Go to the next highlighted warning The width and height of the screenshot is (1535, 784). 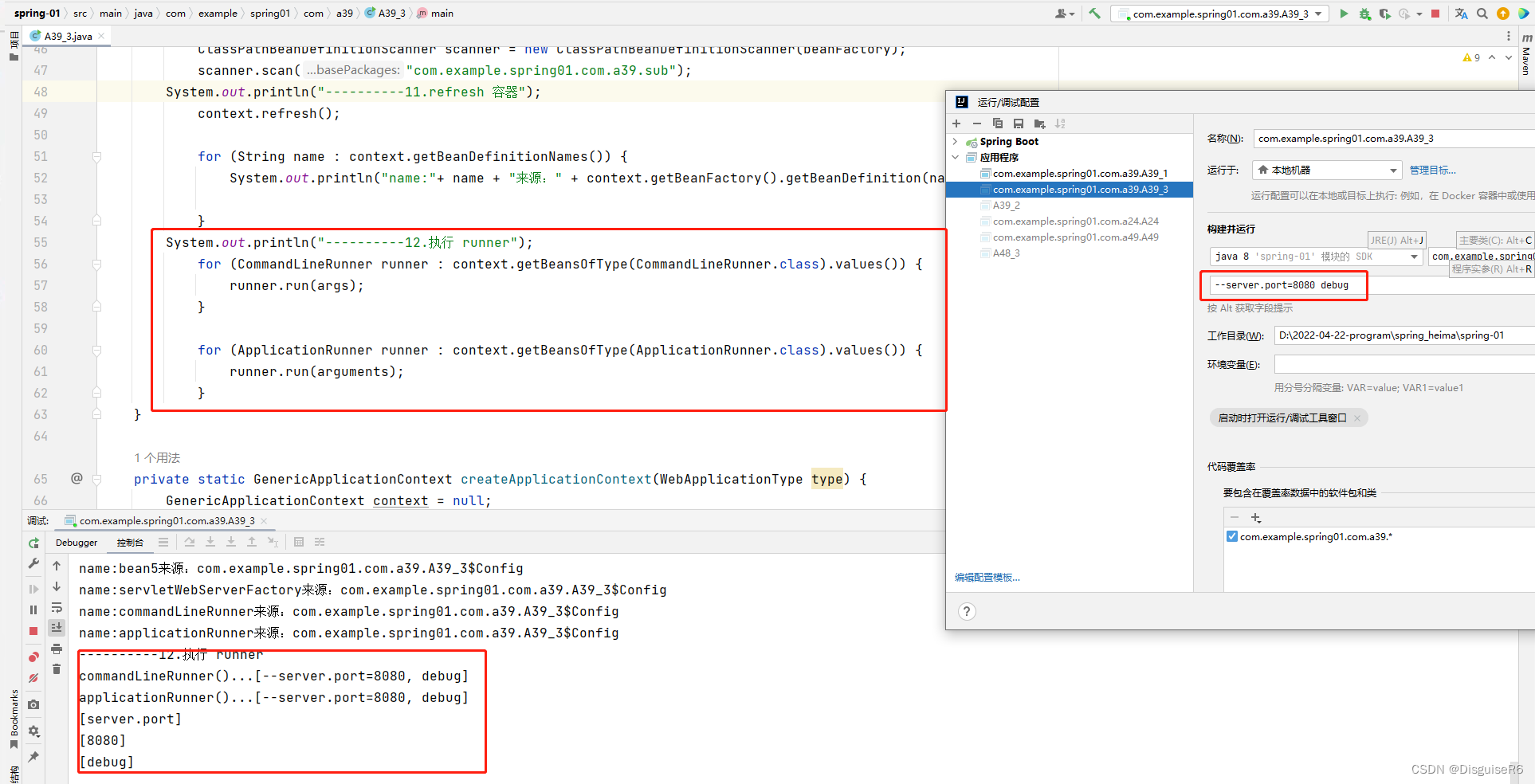point(1509,57)
